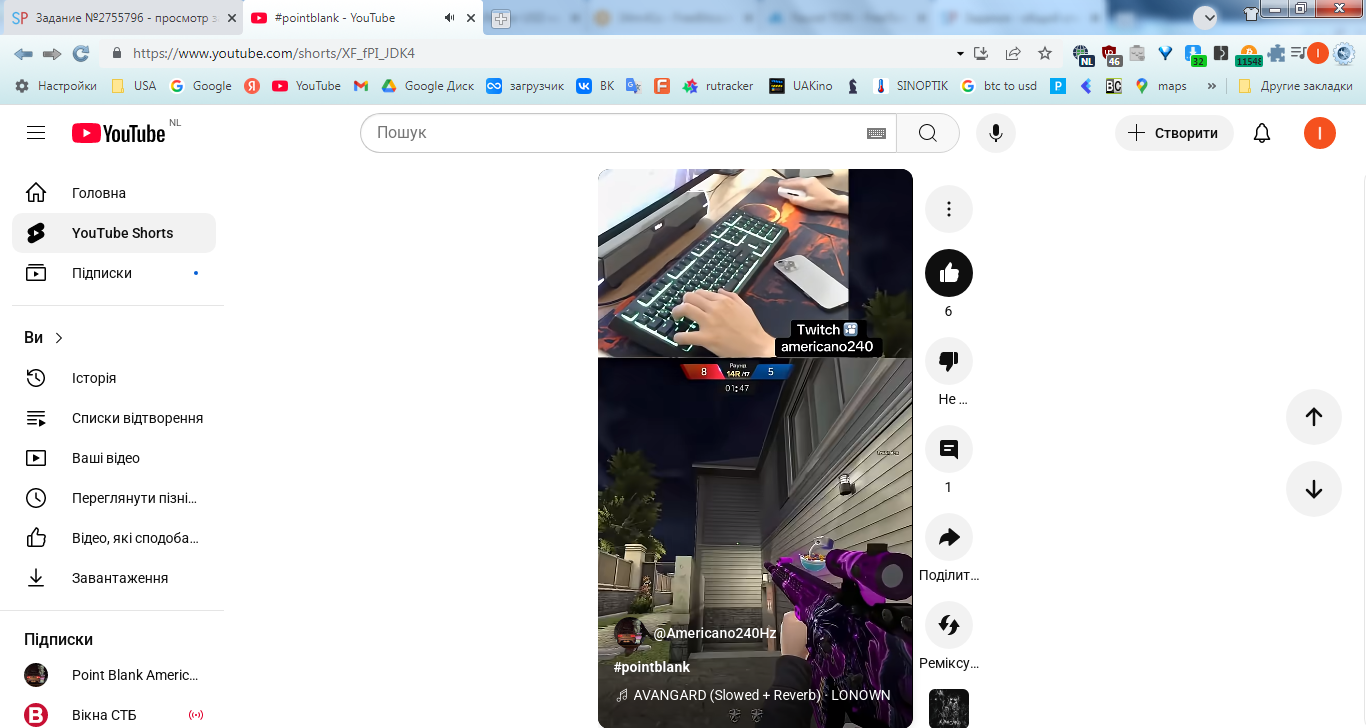Mute the tab via its speaker icon
1366x728 pixels.
[449, 18]
